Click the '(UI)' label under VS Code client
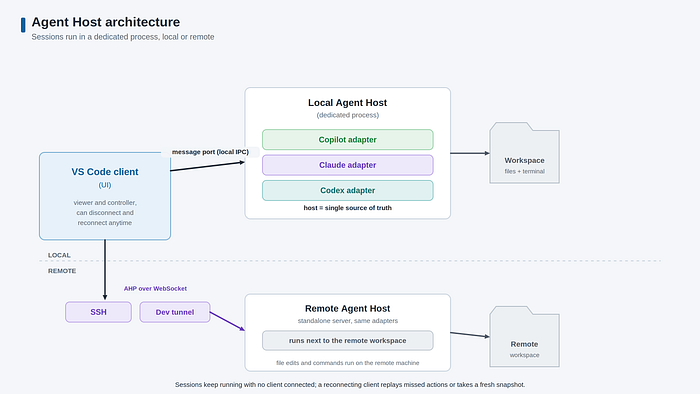The width and height of the screenshot is (700, 394). click(x=105, y=185)
